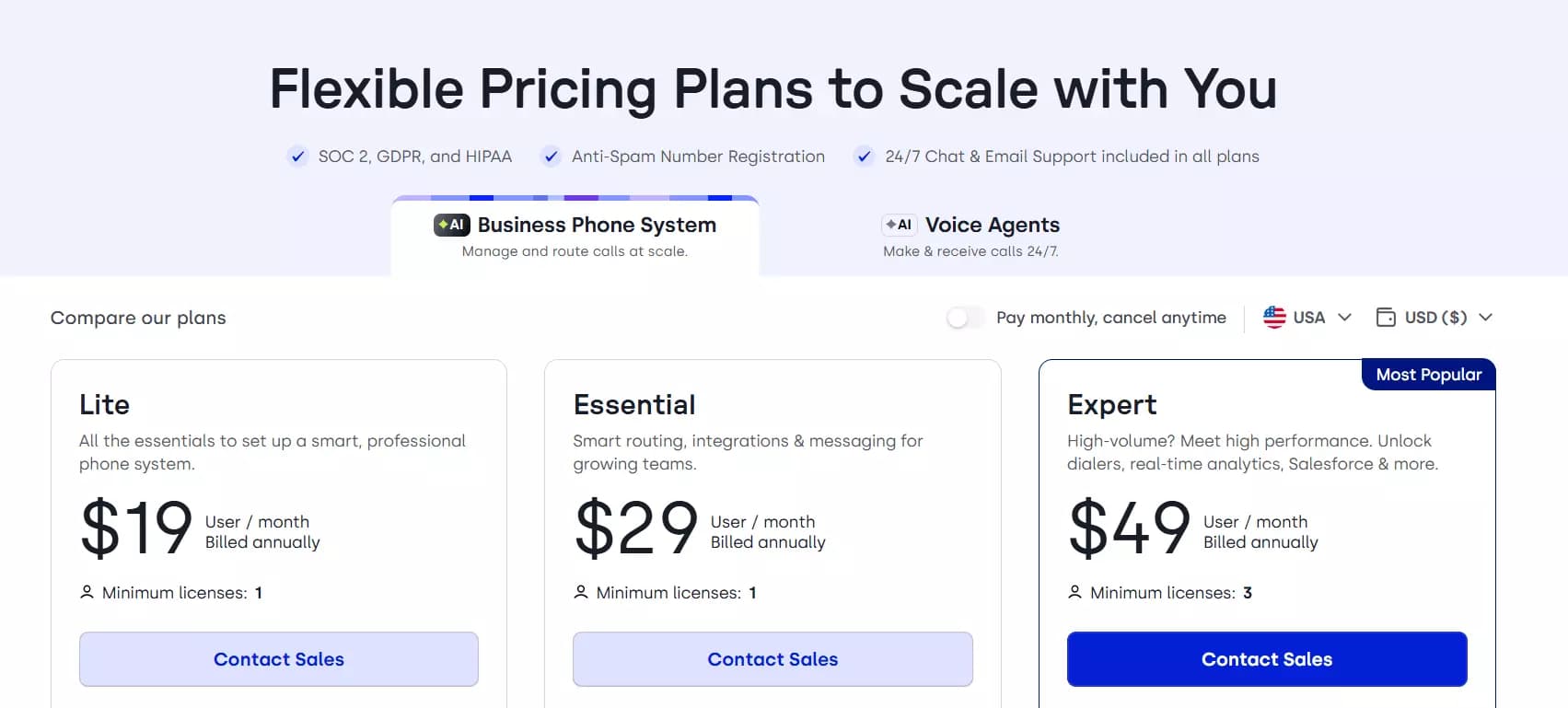
Task: Enable the Pay monthly, cancel anytime toggle
Action: coord(966,317)
